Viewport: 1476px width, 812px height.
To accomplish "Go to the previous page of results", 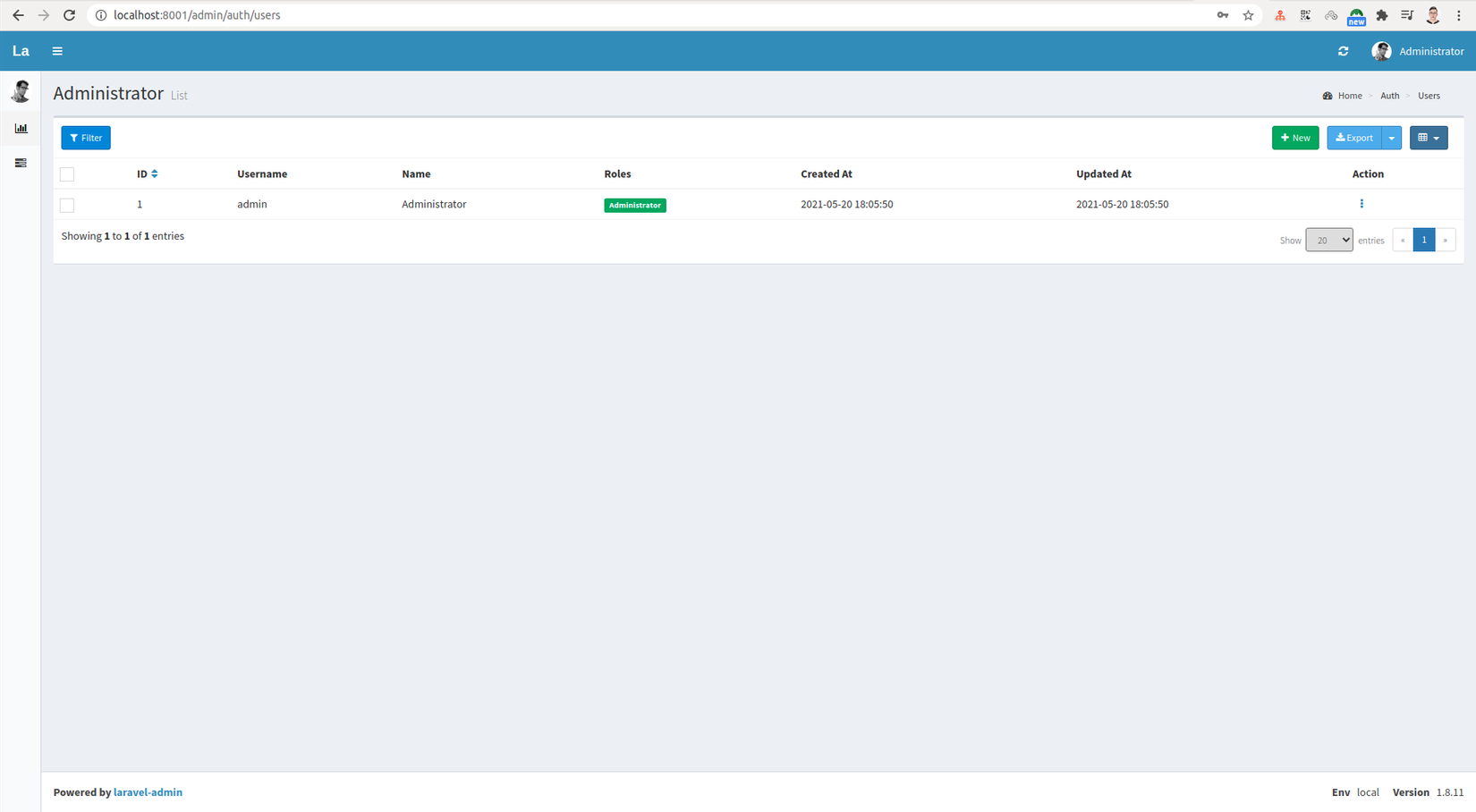I will 1403,240.
